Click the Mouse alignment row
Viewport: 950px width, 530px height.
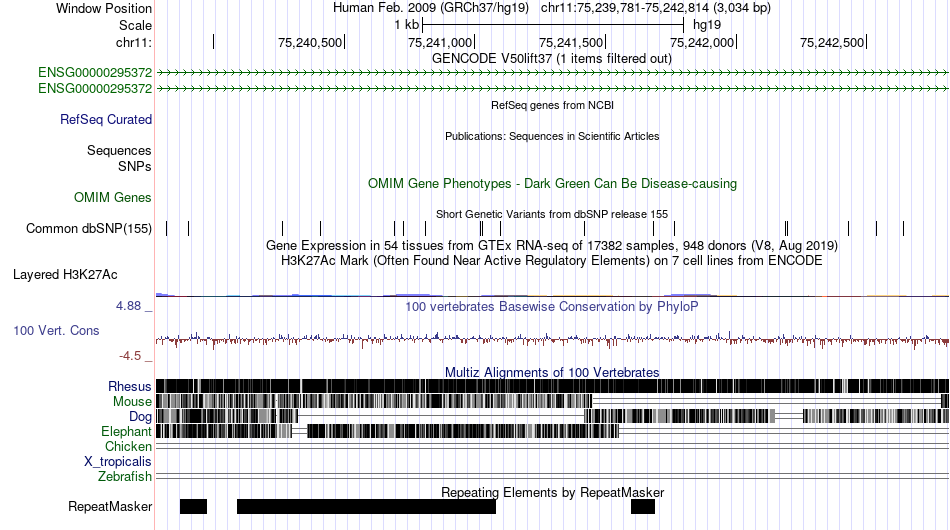[x=552, y=401]
